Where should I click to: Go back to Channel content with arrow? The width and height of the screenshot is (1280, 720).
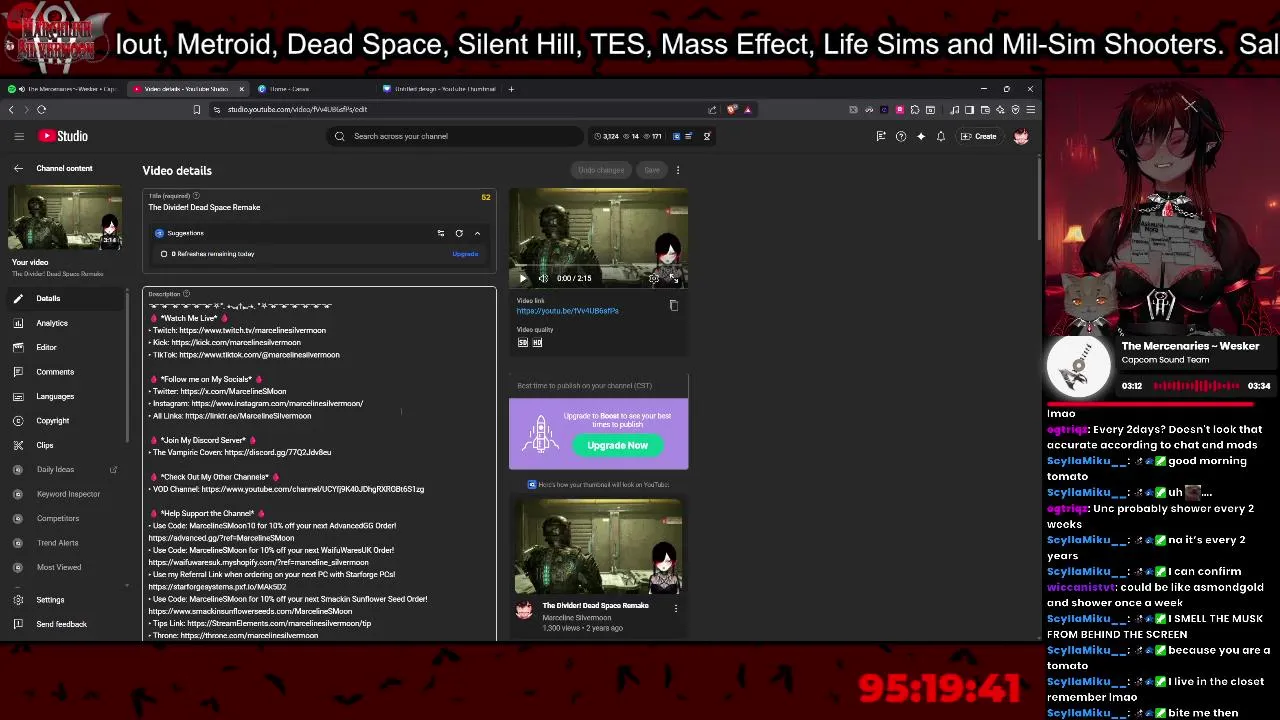(x=18, y=168)
